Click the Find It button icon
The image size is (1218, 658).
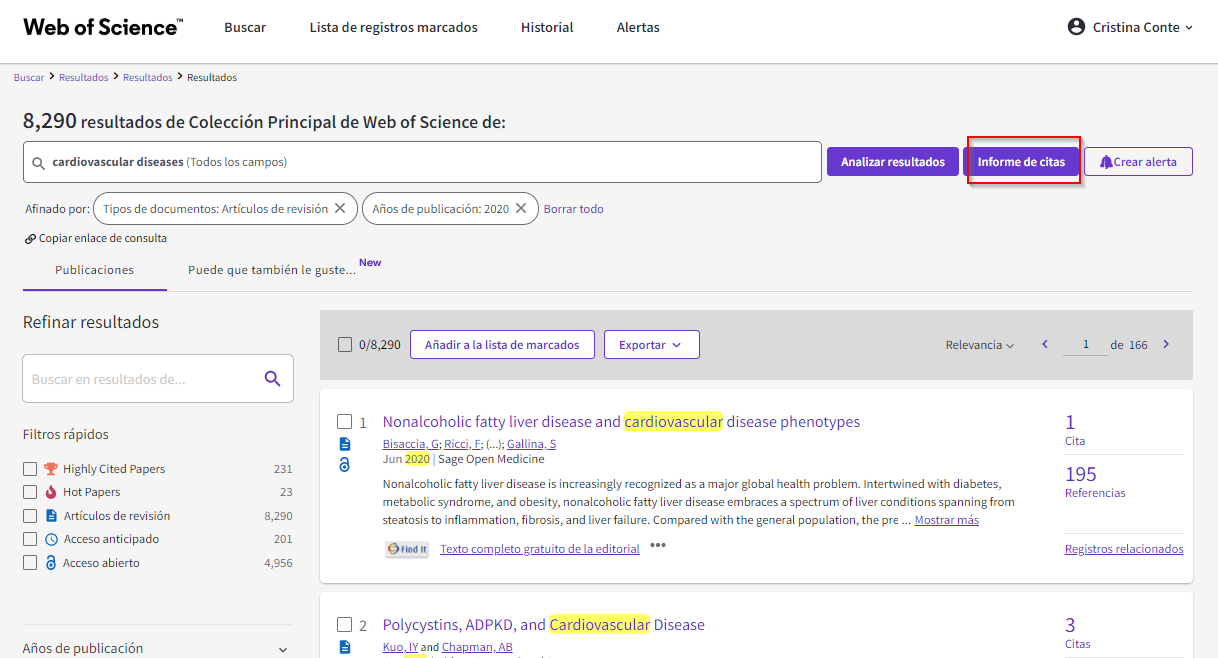pyautogui.click(x=407, y=549)
